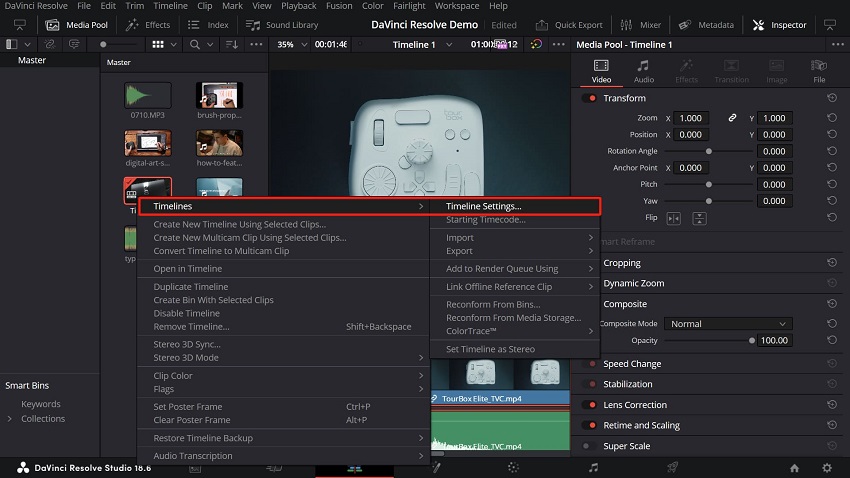Open the Workspace menu
The image size is (850, 478).
(x=456, y=6)
